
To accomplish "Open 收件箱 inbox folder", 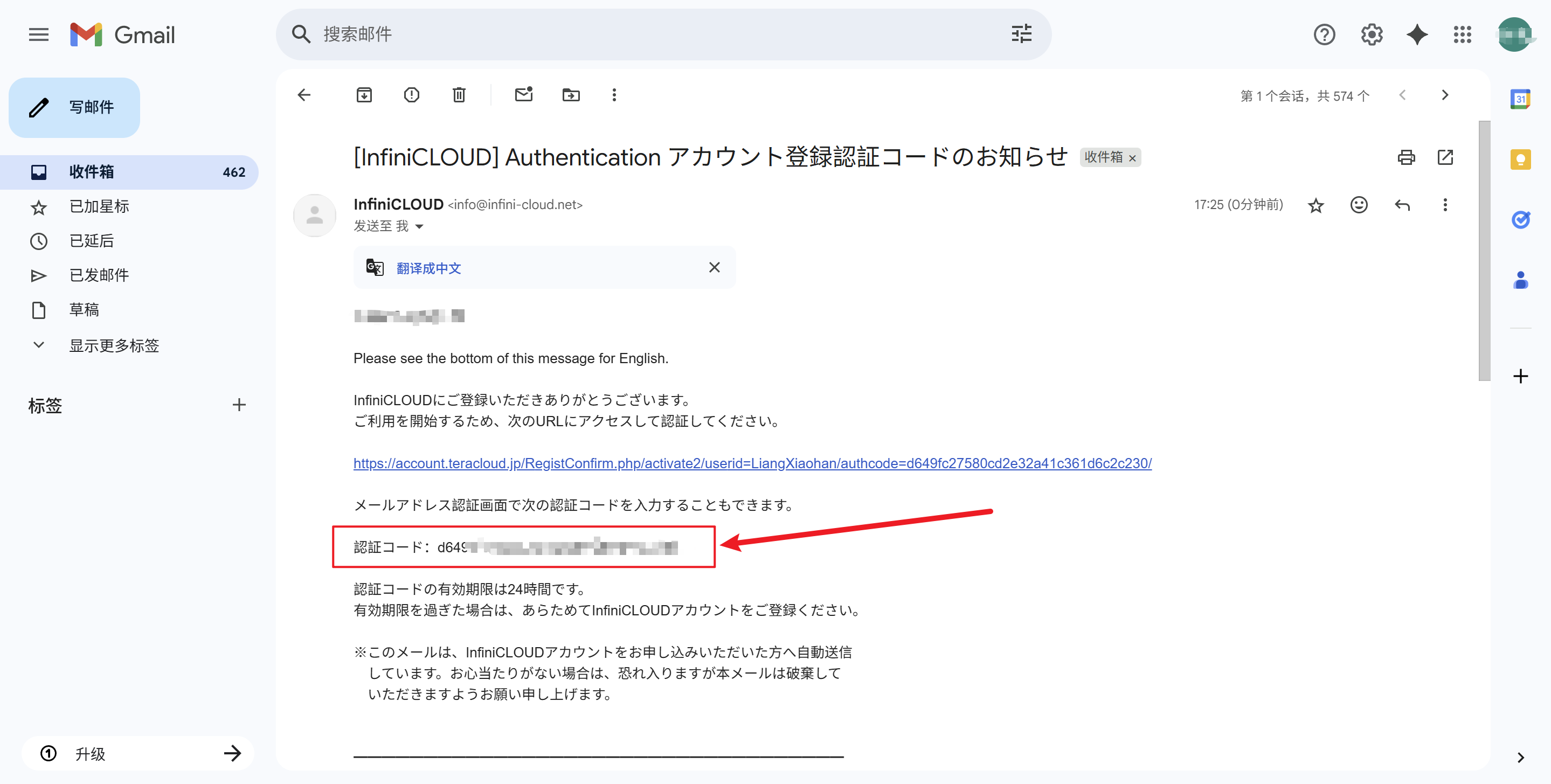I will point(129,172).
